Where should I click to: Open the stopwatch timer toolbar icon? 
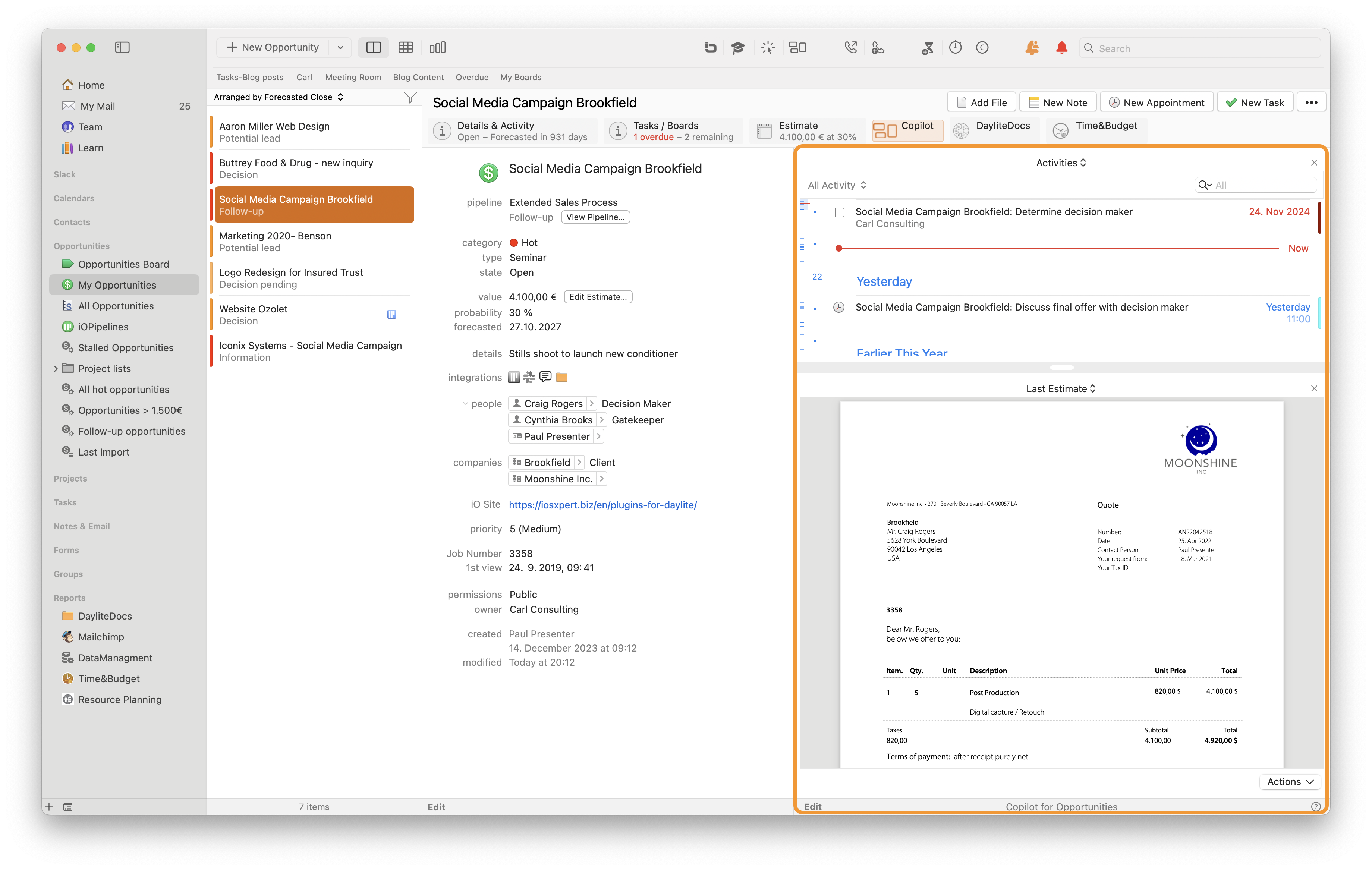point(956,48)
